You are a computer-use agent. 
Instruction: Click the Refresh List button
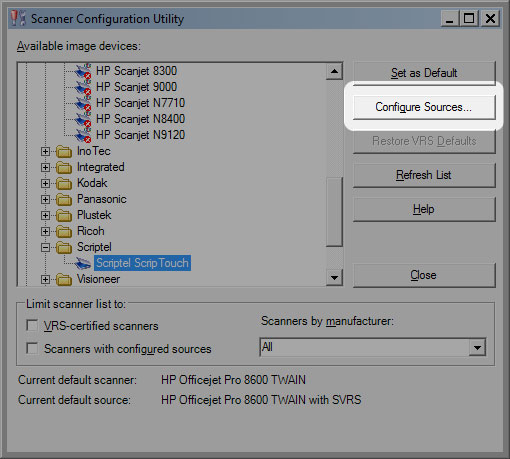pyautogui.click(x=424, y=175)
